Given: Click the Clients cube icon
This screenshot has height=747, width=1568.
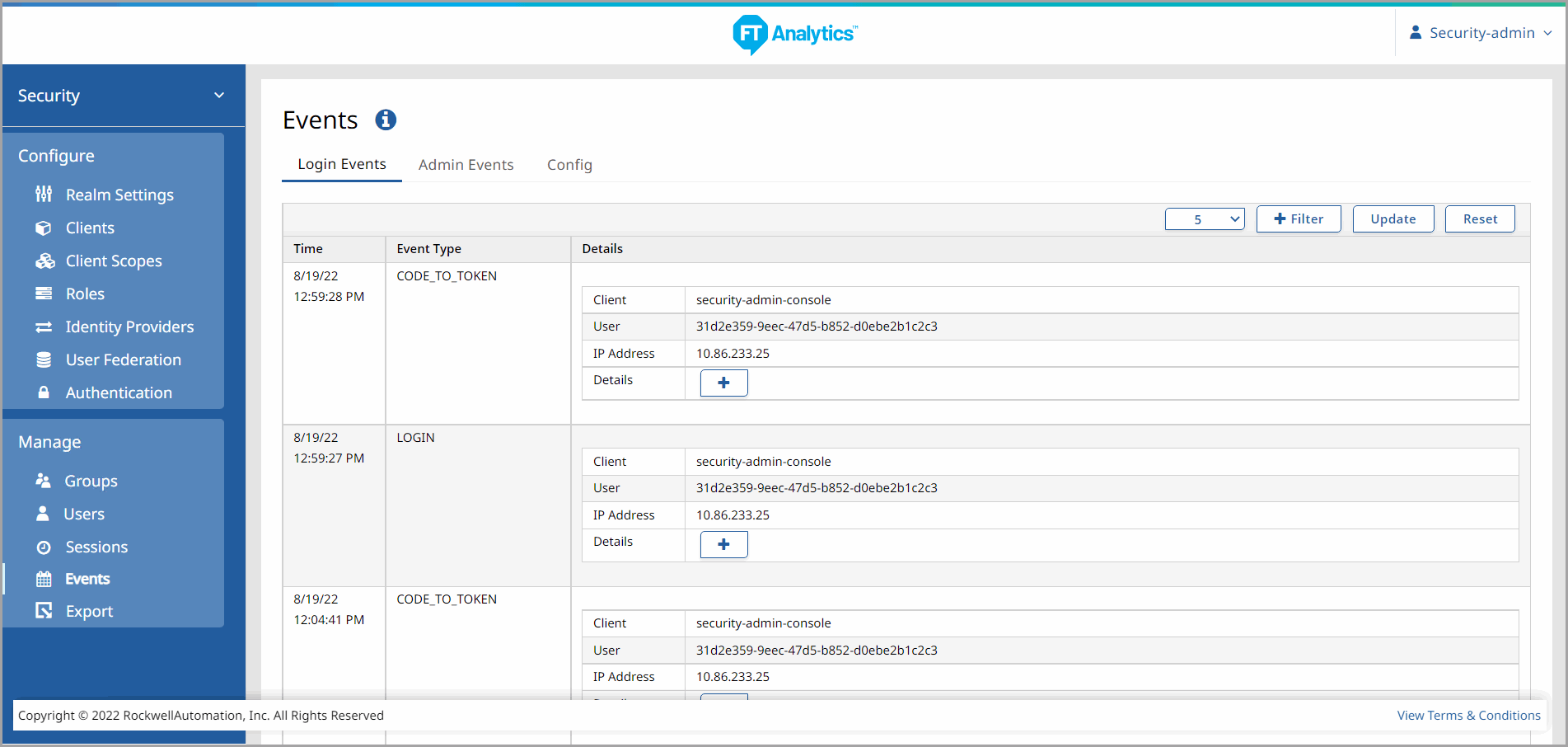Looking at the screenshot, I should click(44, 228).
